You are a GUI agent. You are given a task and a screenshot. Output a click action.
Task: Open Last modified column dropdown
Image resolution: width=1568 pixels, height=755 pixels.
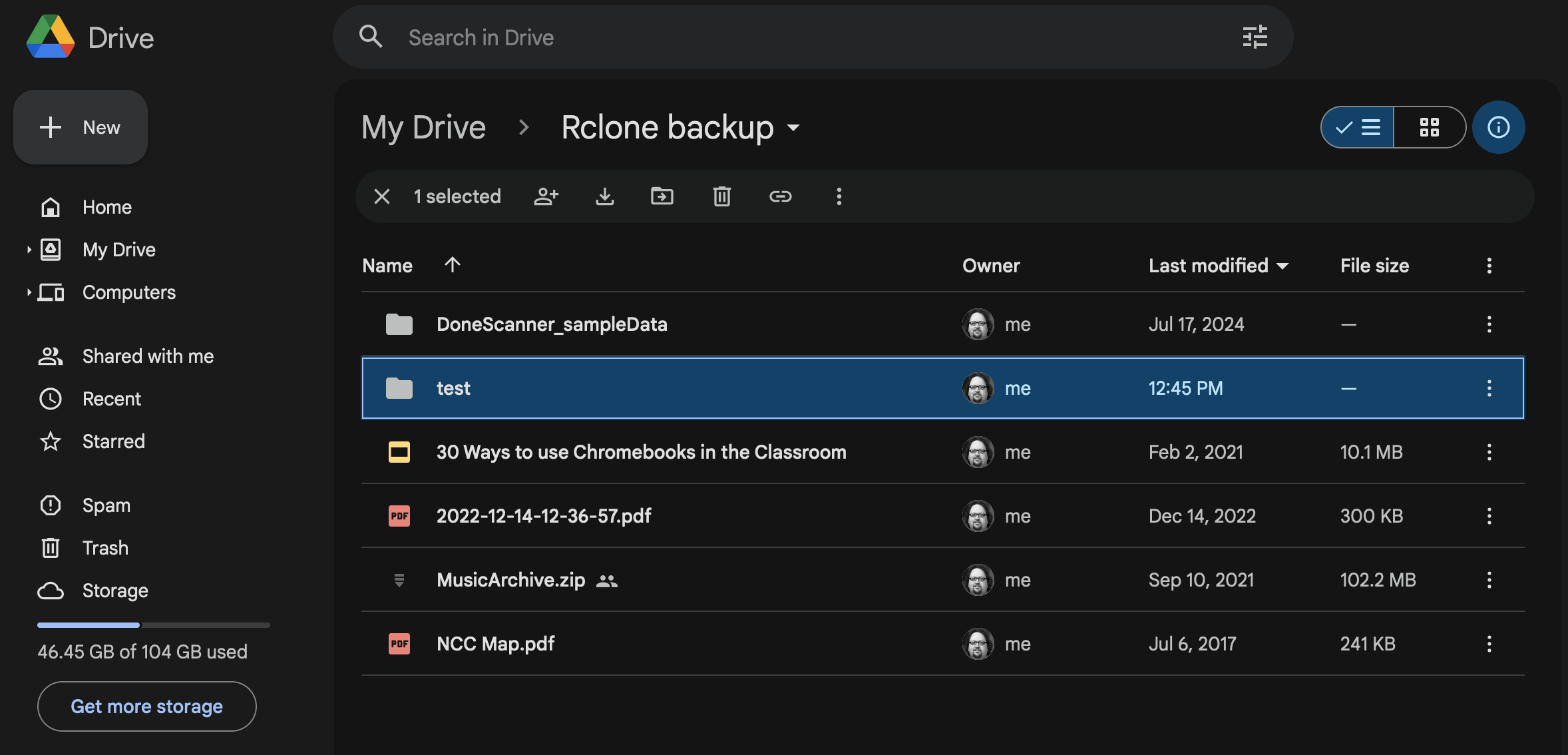tap(1282, 266)
